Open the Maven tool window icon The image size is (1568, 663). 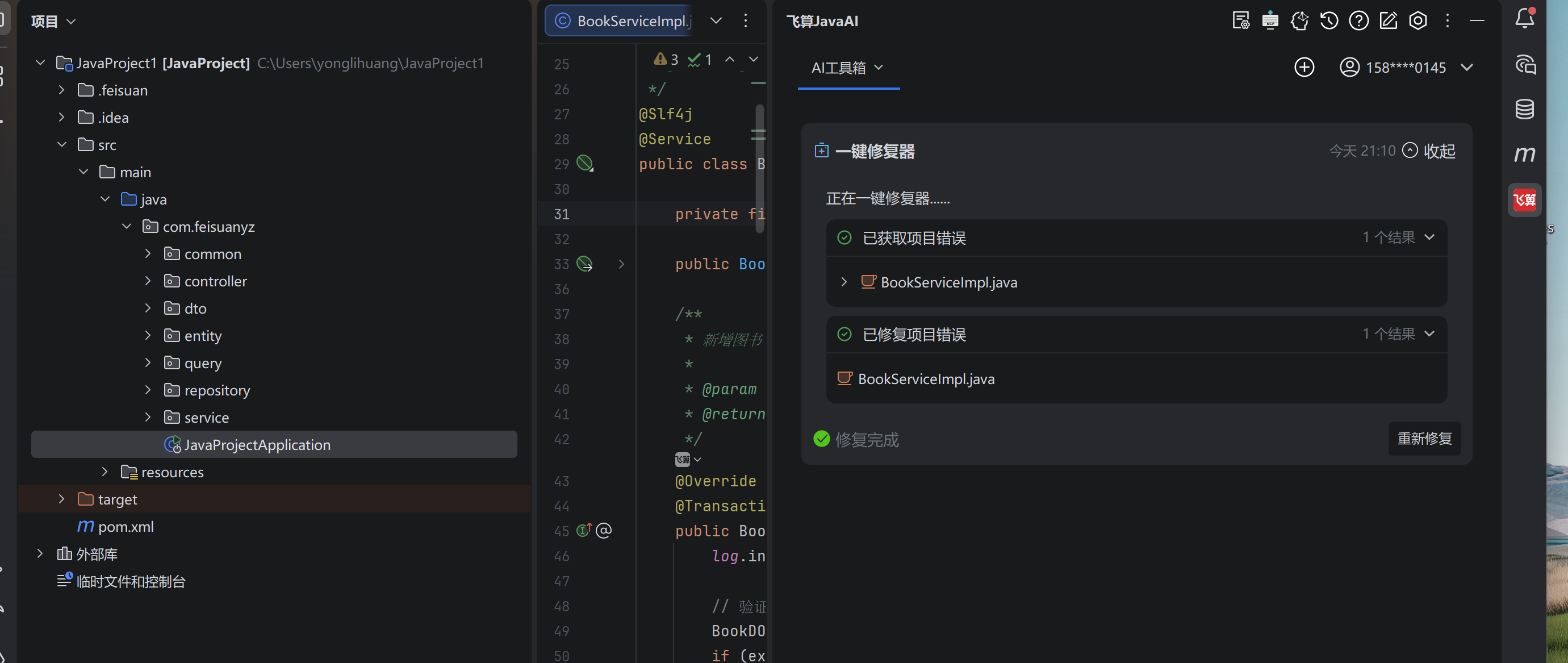click(x=1524, y=154)
